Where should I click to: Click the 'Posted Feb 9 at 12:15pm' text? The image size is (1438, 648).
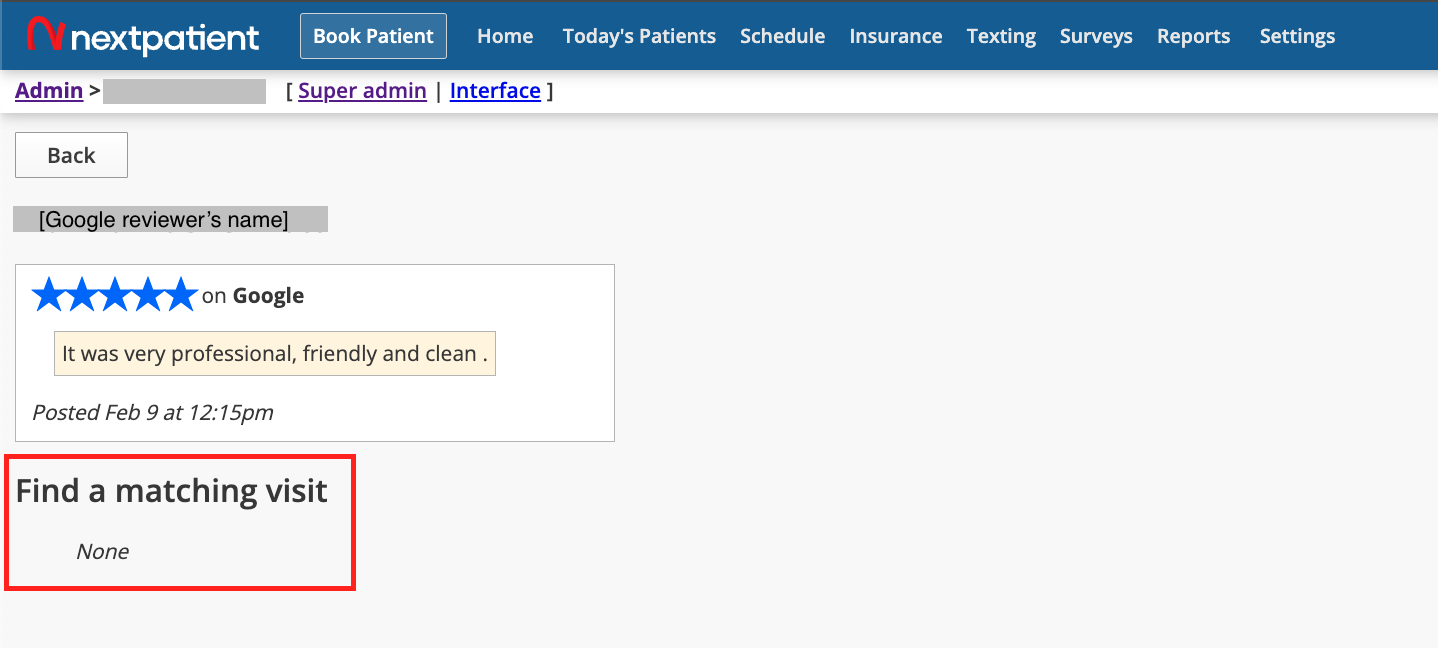tap(153, 412)
